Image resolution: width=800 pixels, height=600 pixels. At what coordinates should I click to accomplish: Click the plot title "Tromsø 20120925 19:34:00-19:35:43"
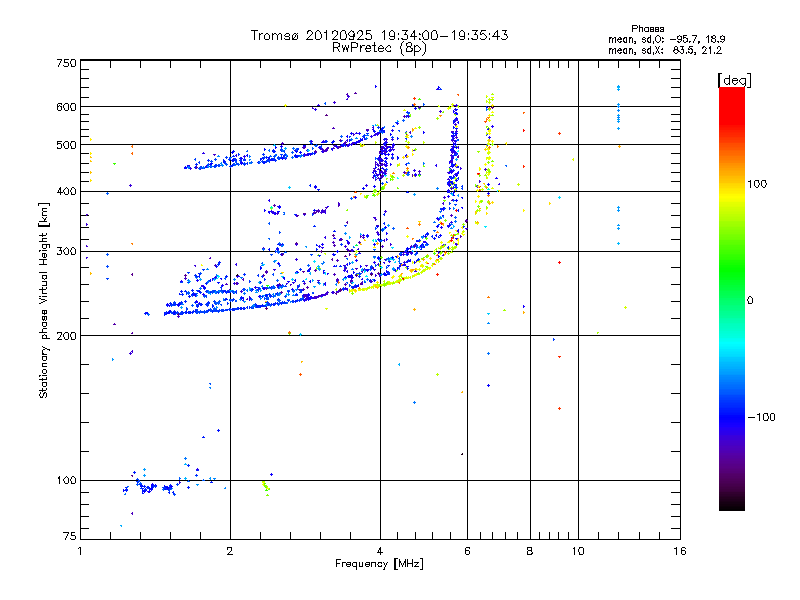(379, 35)
